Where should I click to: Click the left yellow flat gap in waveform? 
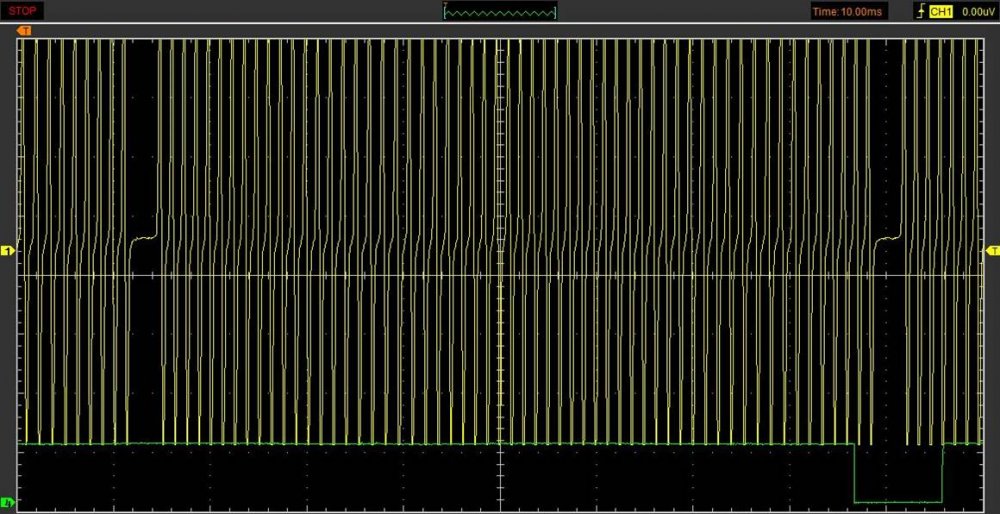pyautogui.click(x=144, y=237)
